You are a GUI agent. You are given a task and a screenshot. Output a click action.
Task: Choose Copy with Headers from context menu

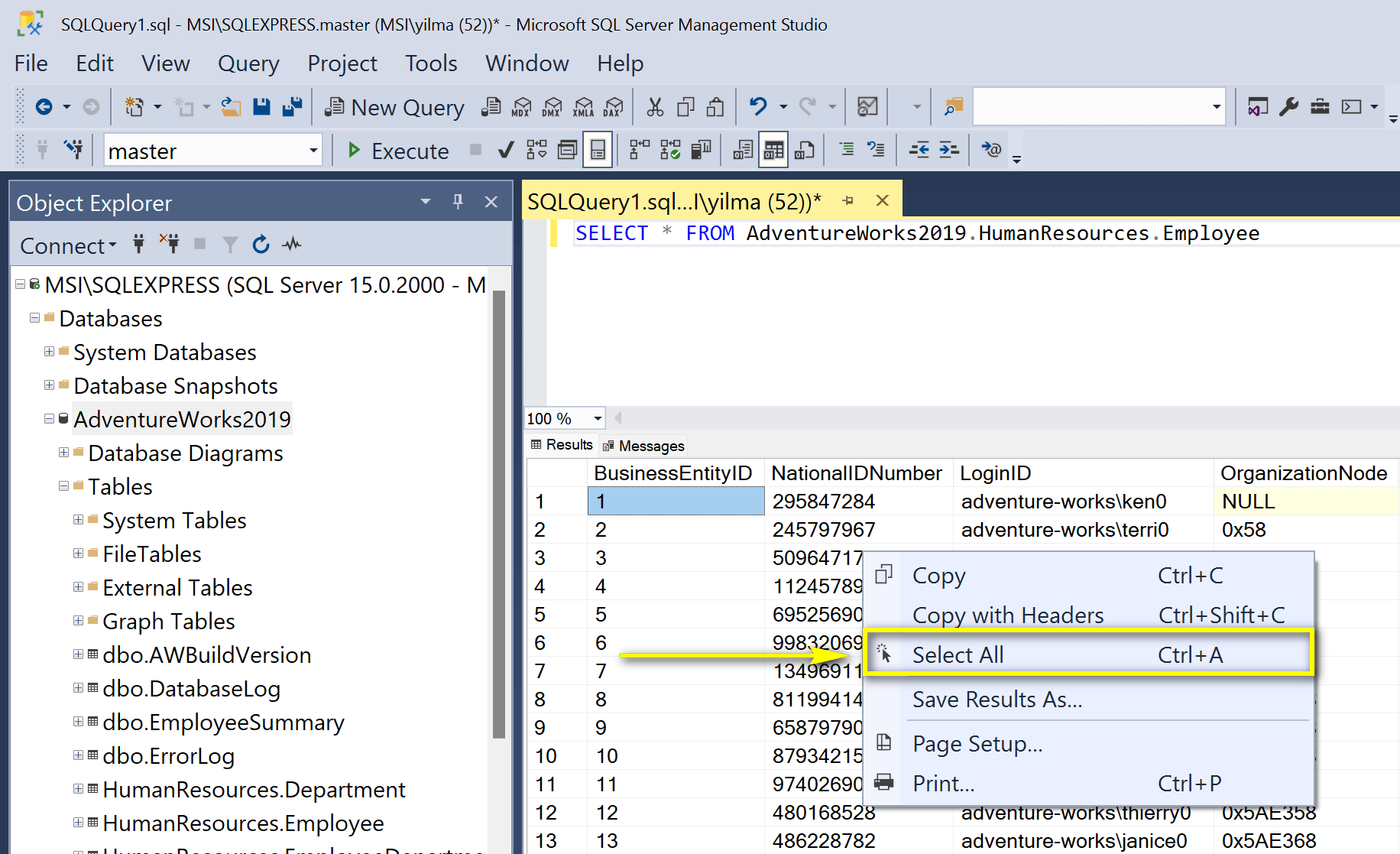coord(1089,615)
